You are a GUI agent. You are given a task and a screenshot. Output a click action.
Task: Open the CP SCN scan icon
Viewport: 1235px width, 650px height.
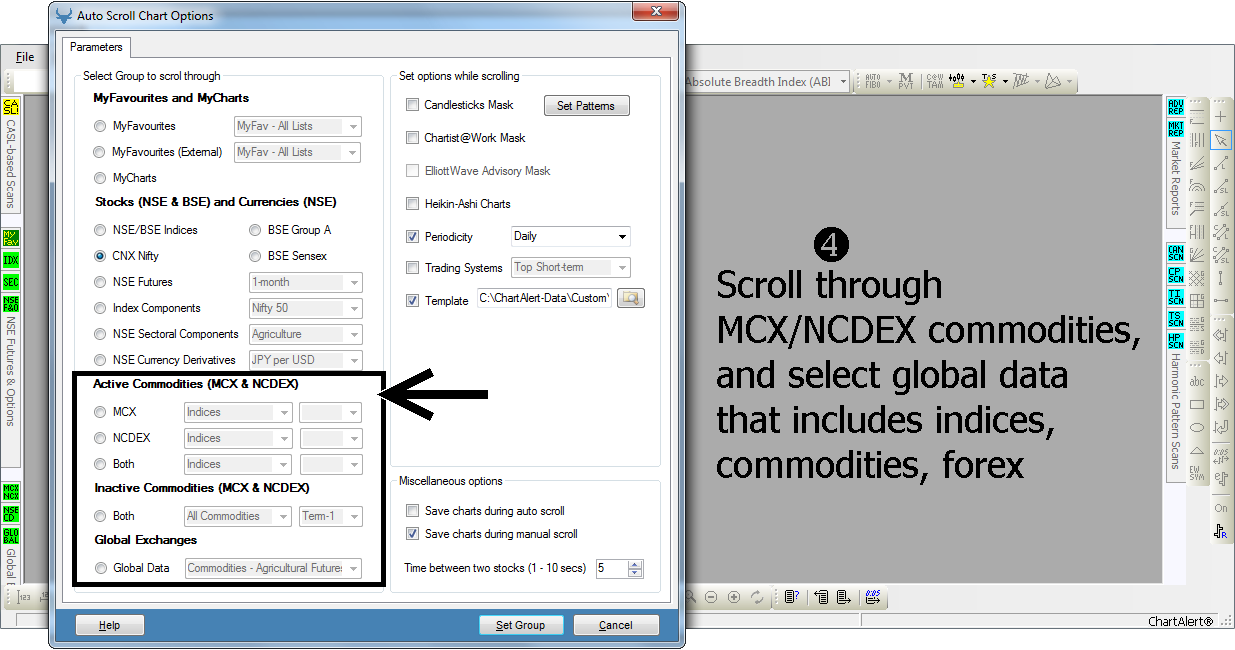click(1176, 275)
